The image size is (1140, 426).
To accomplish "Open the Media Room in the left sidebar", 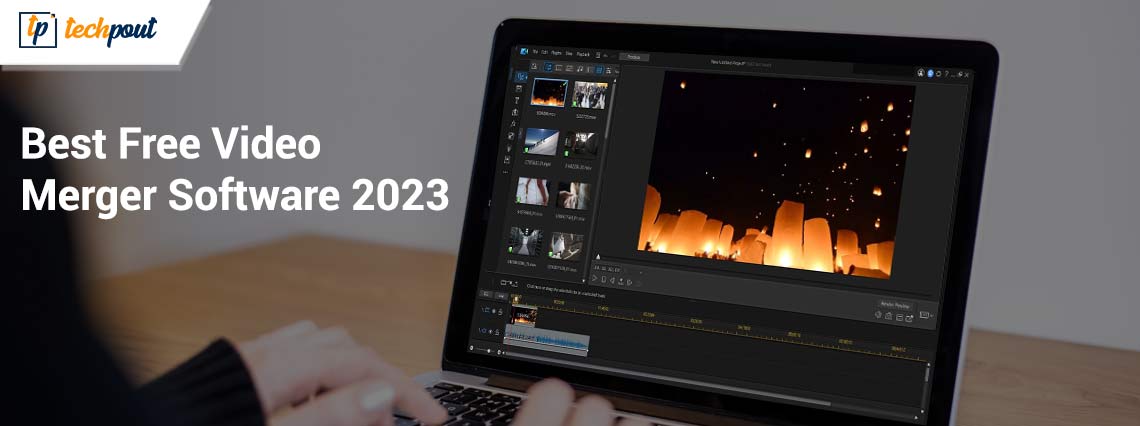I will coord(521,76).
